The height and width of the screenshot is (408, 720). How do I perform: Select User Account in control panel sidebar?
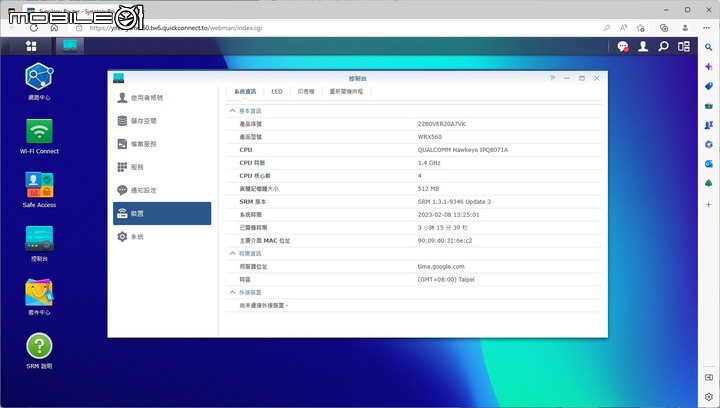coord(162,98)
